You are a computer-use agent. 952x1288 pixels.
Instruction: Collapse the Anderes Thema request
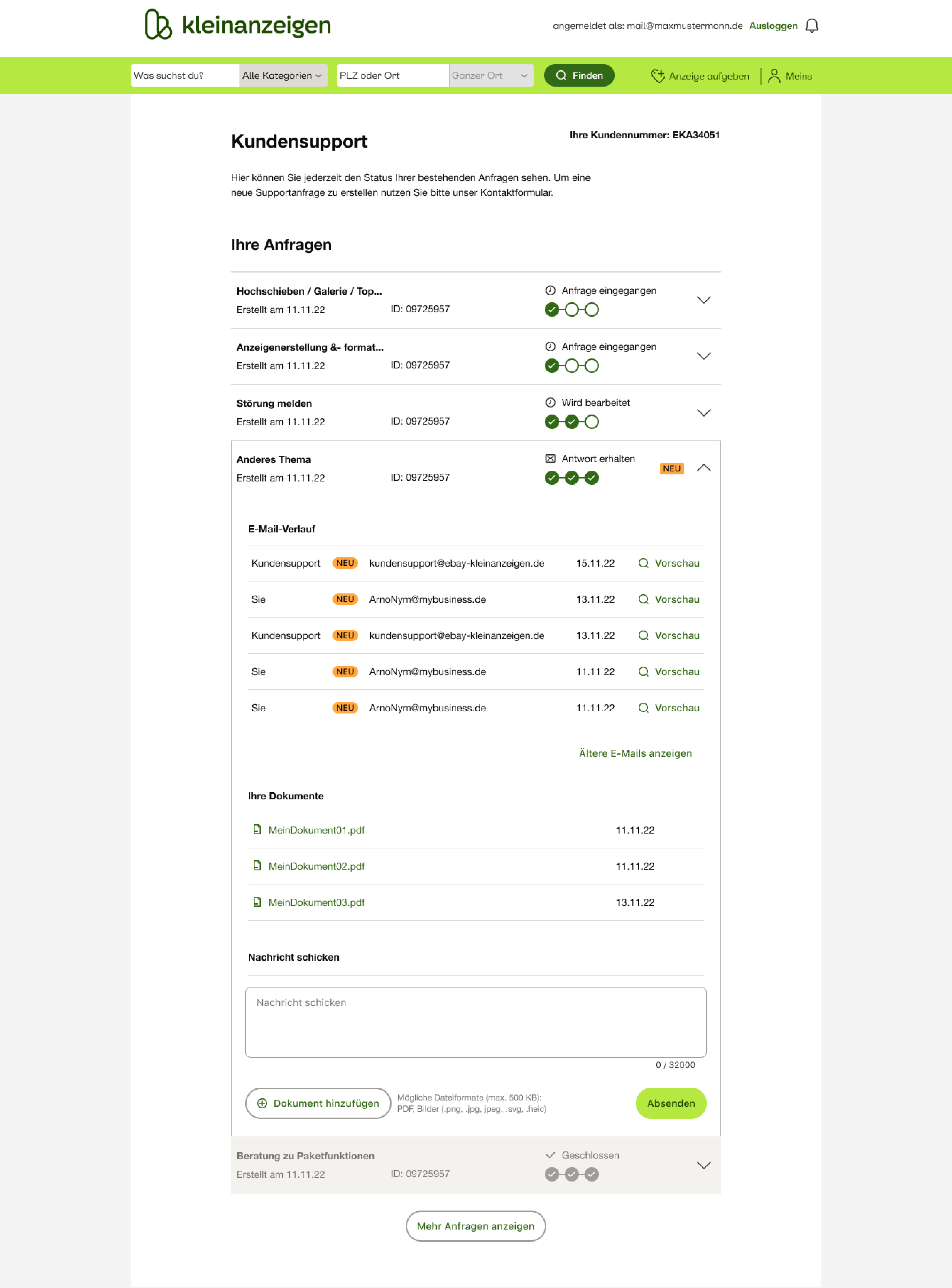pyautogui.click(x=704, y=468)
